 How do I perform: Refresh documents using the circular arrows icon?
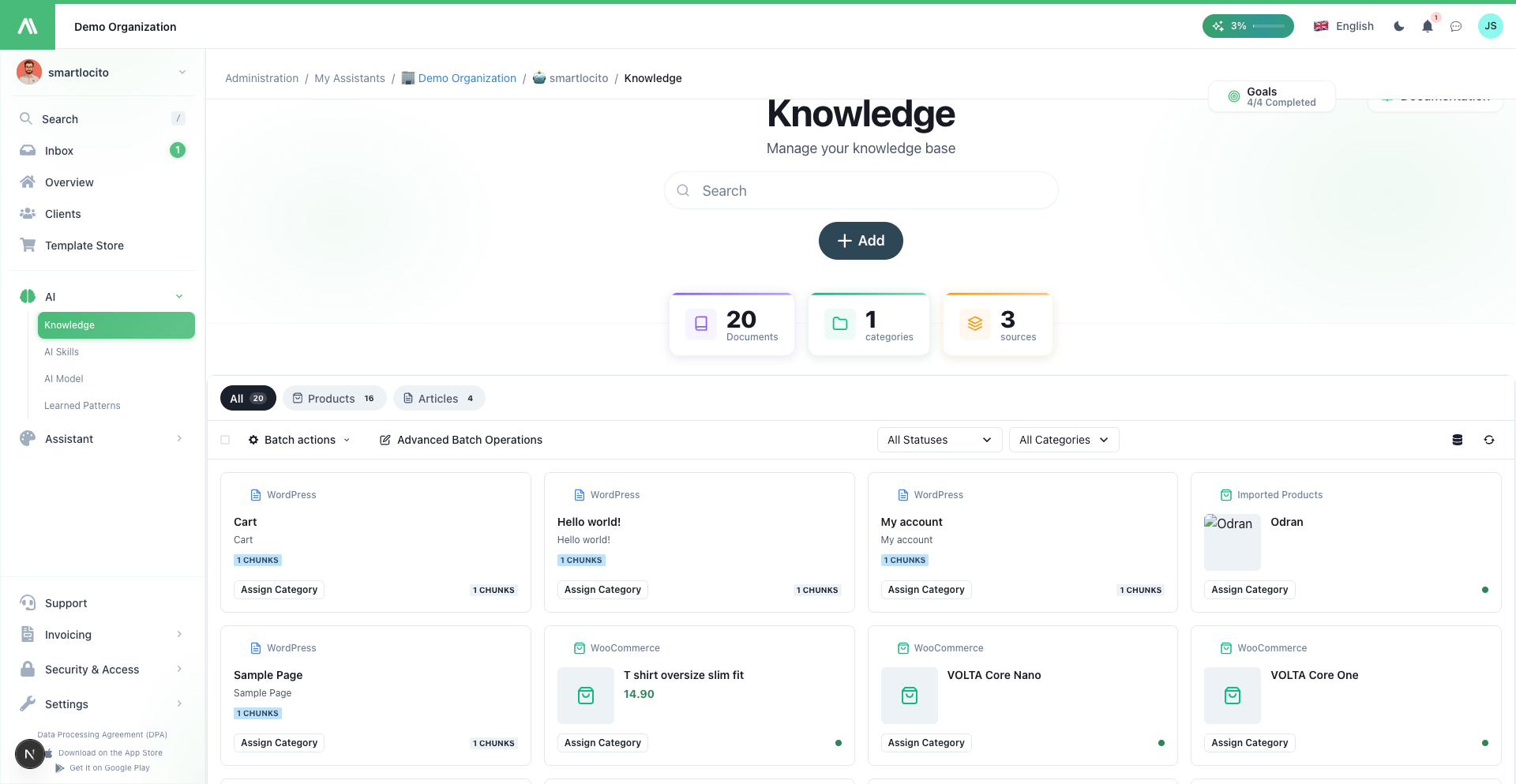click(x=1489, y=440)
